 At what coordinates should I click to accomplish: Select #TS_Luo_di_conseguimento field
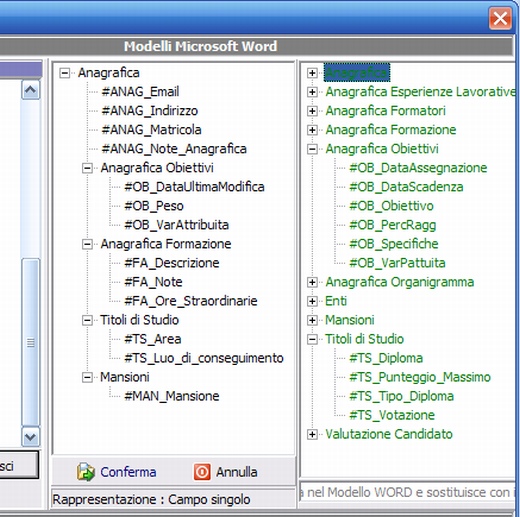[x=204, y=358]
